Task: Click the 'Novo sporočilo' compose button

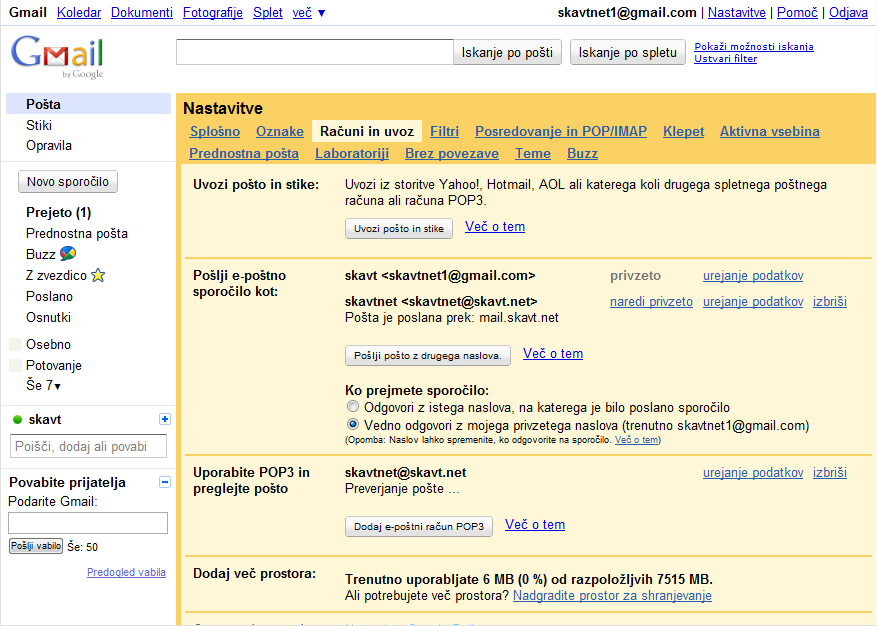Action: [x=68, y=182]
